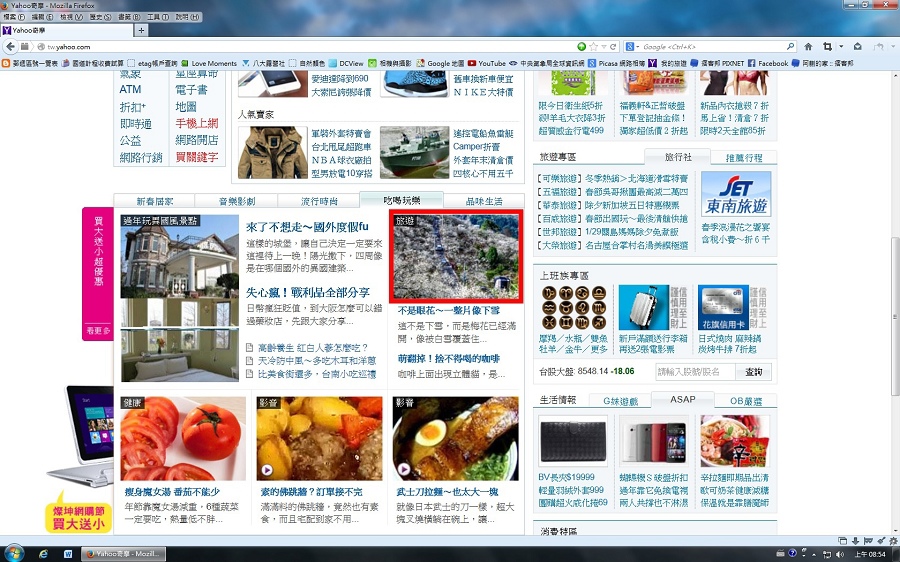Open the Google 地圖 bookmark
900x562 pixels.
440,63
